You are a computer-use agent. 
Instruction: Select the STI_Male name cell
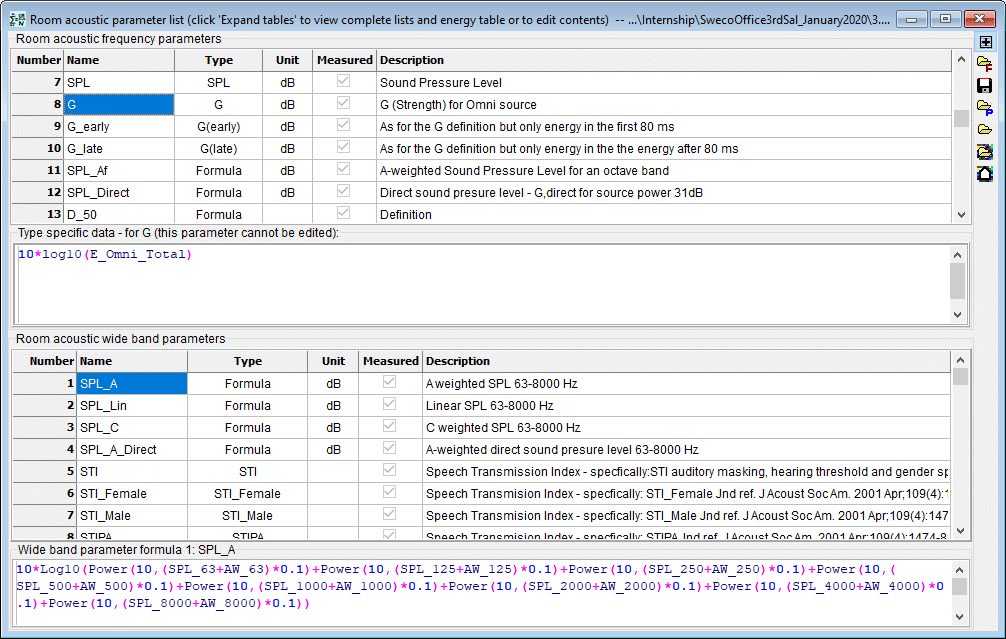coord(132,516)
